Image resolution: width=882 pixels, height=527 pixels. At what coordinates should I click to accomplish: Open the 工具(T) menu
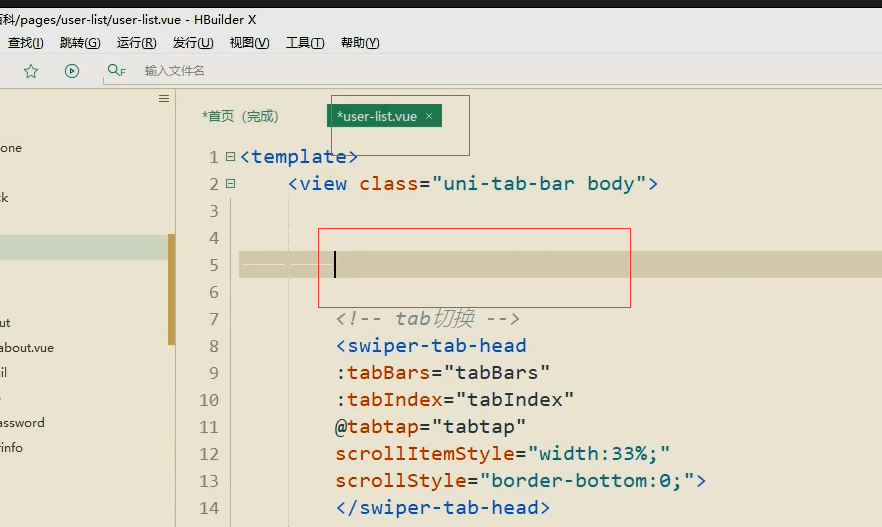pos(305,43)
